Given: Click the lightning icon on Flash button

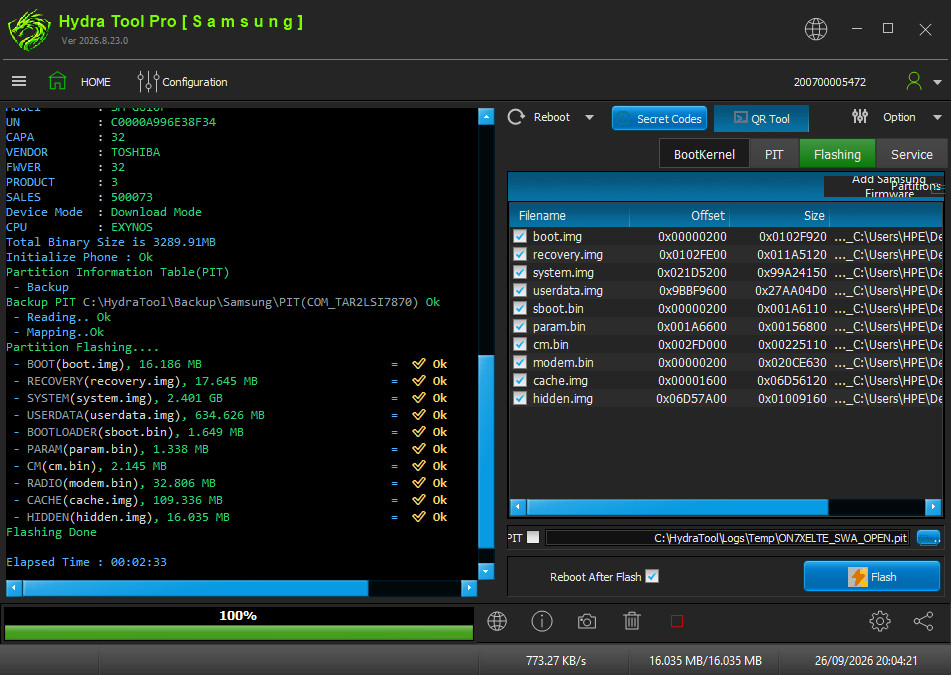Looking at the screenshot, I should click(x=858, y=577).
